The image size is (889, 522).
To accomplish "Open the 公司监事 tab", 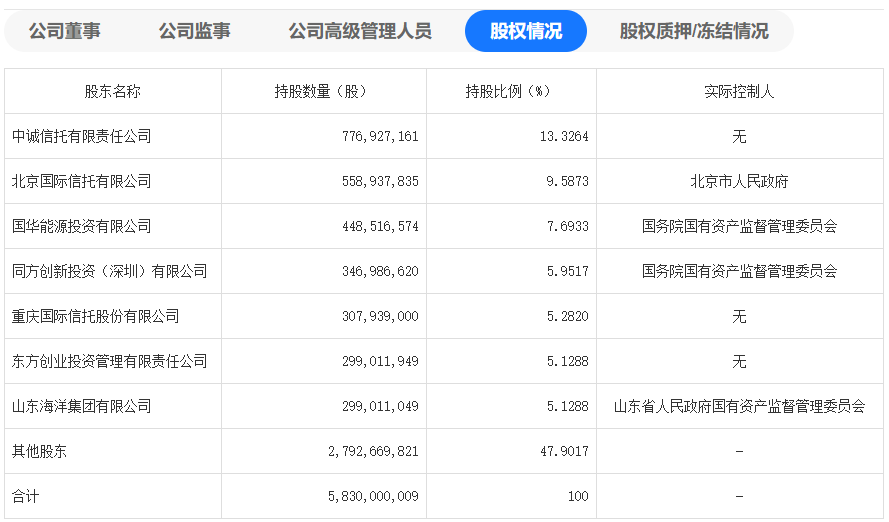I will click(194, 31).
